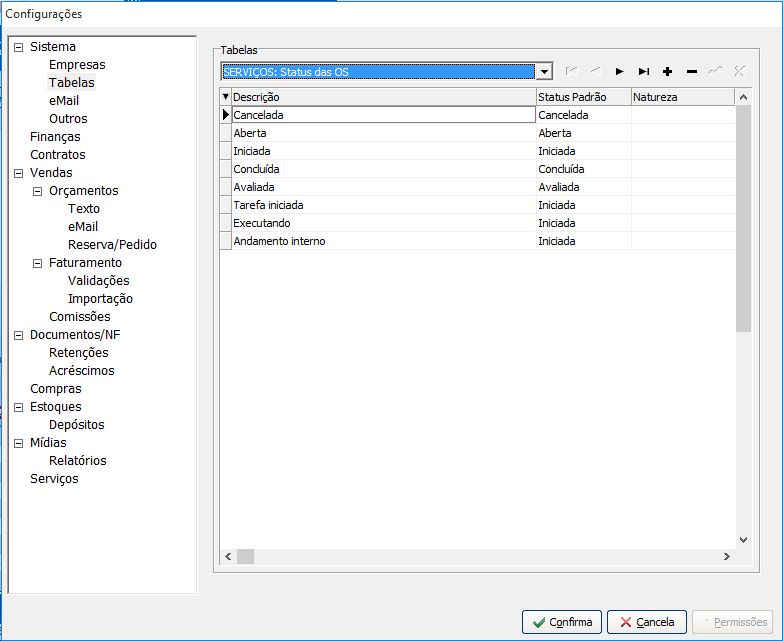Viewport: 783px width, 641px height.
Task: Select Importação tree item
Action: [x=100, y=299]
